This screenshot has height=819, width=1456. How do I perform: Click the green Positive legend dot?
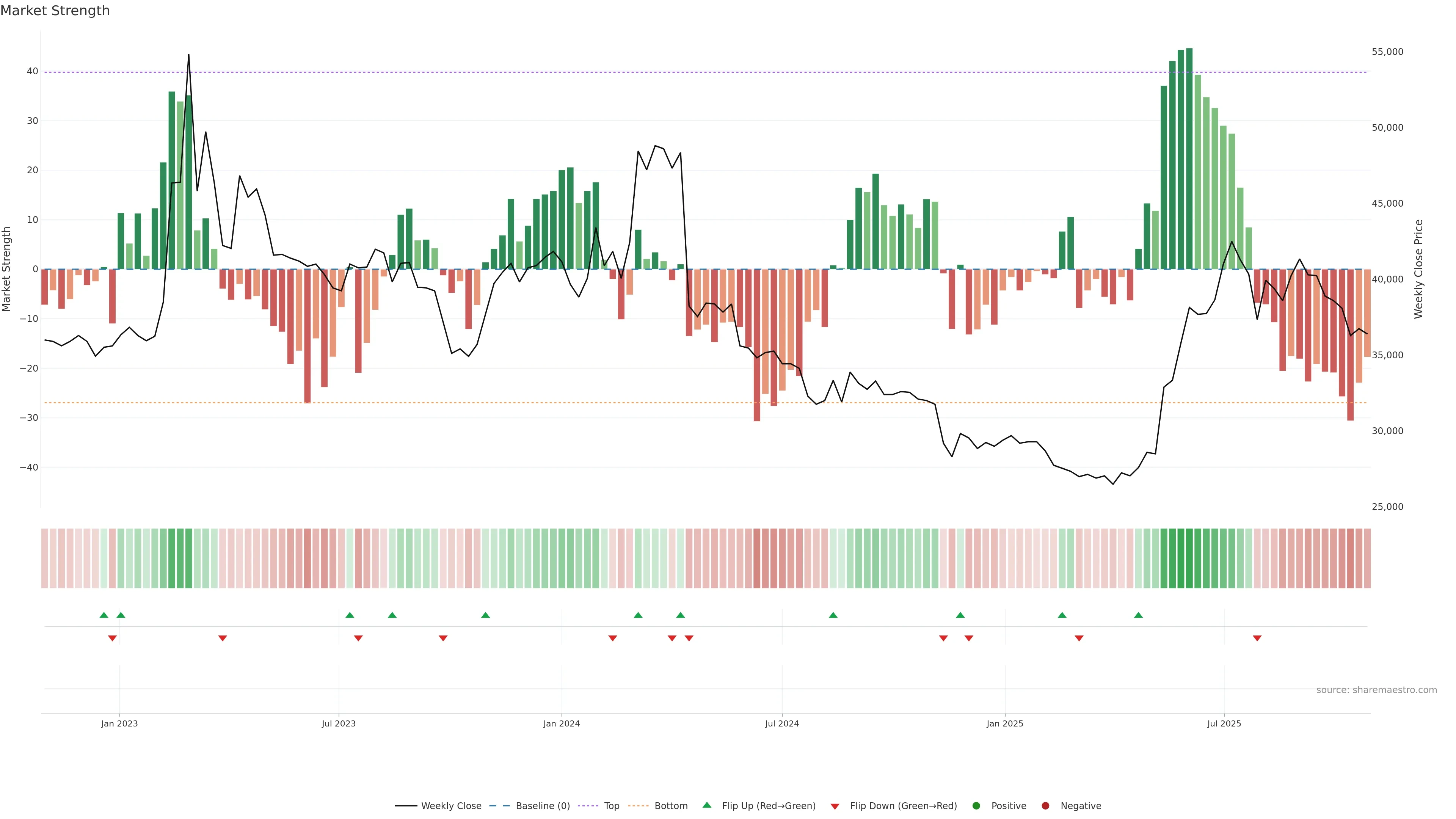(x=976, y=806)
